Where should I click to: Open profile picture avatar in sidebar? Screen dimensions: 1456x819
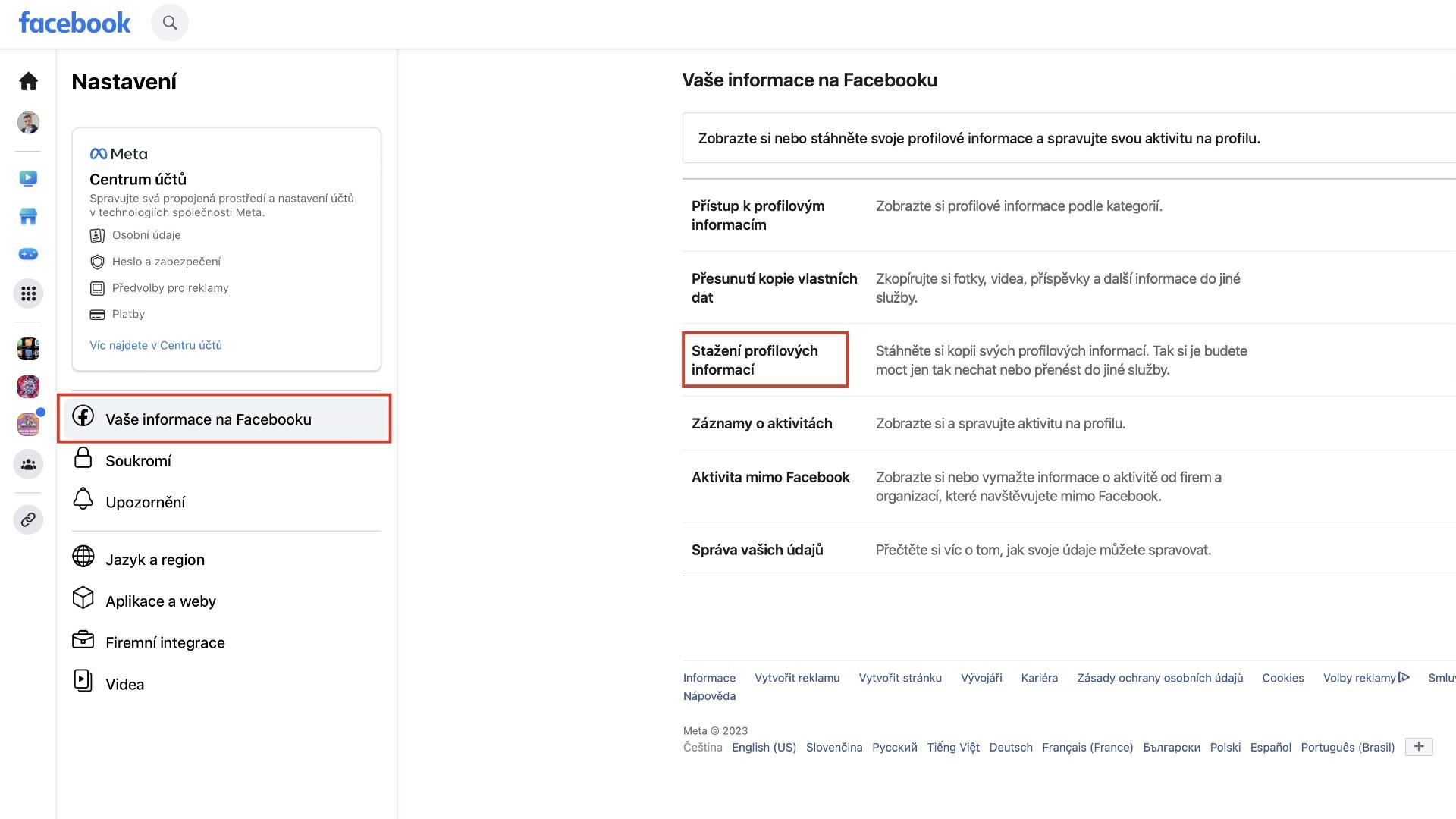point(28,123)
